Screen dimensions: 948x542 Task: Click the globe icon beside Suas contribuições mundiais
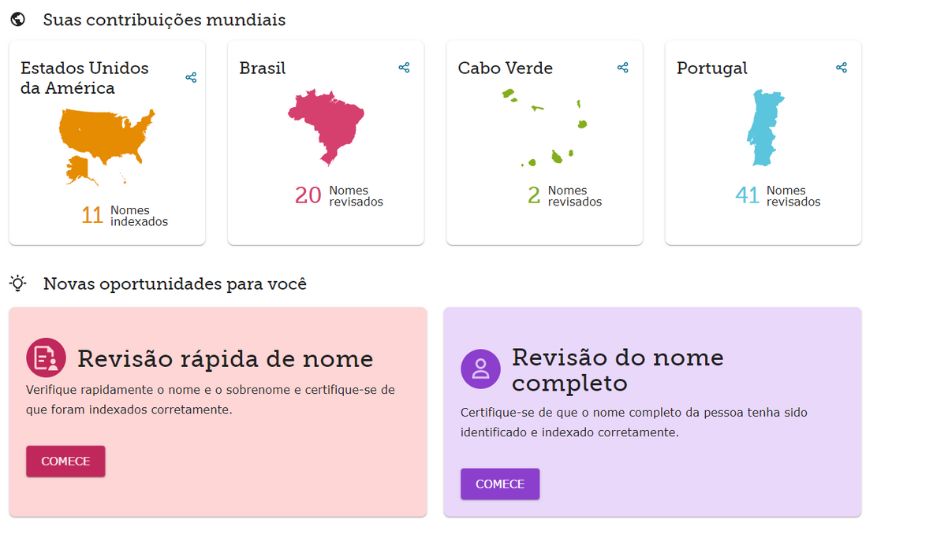pos(18,19)
